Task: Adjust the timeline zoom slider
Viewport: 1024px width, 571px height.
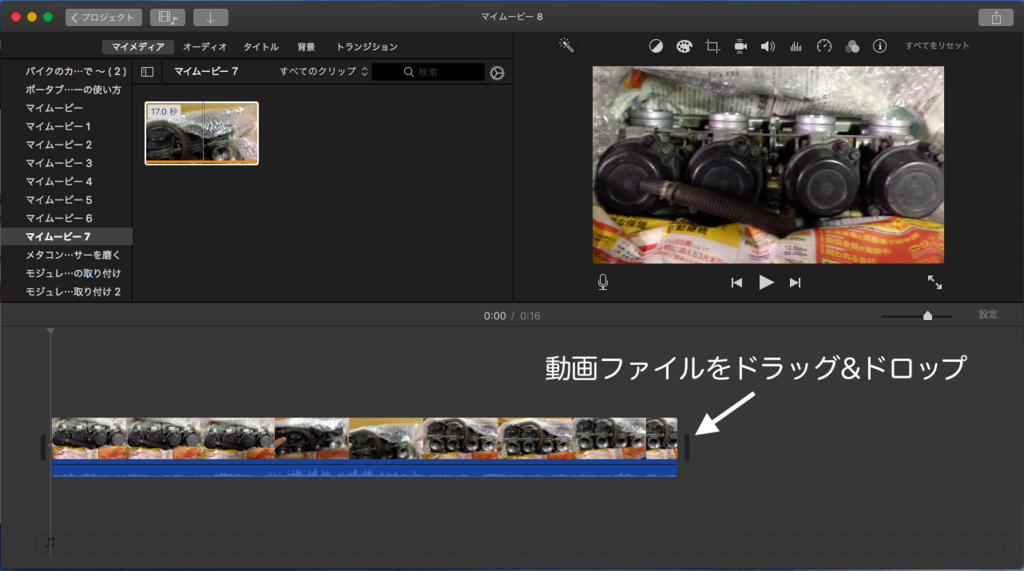Action: [927, 316]
